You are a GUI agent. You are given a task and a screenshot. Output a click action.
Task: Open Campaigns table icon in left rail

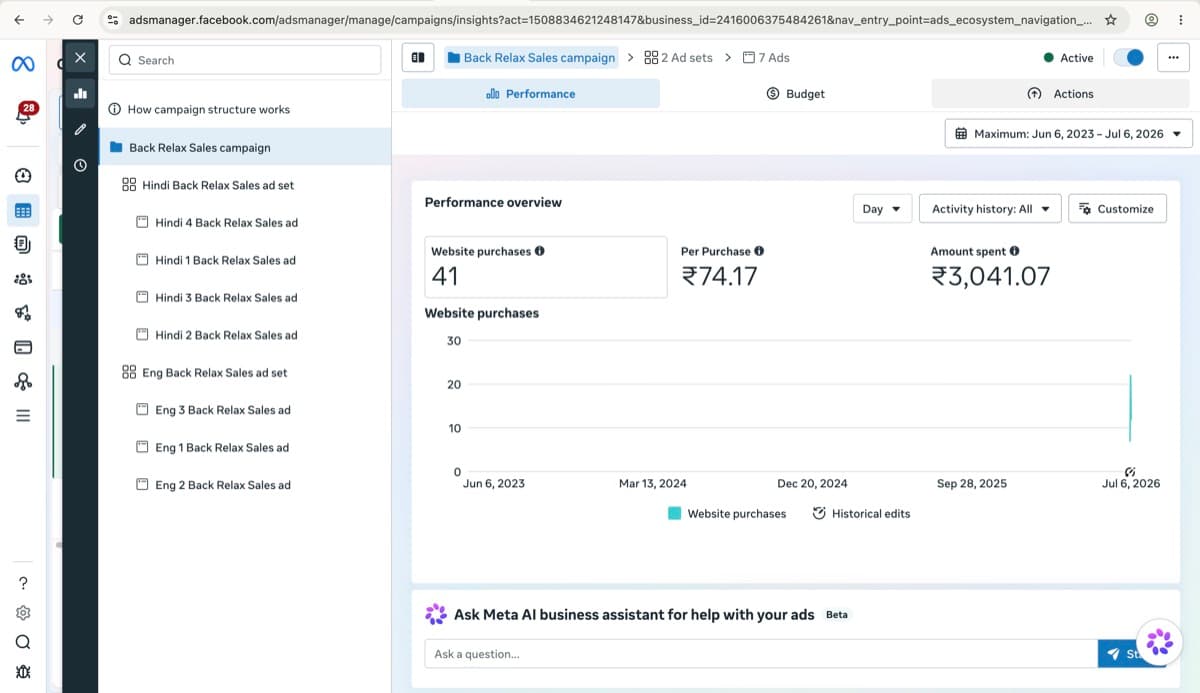point(23,211)
